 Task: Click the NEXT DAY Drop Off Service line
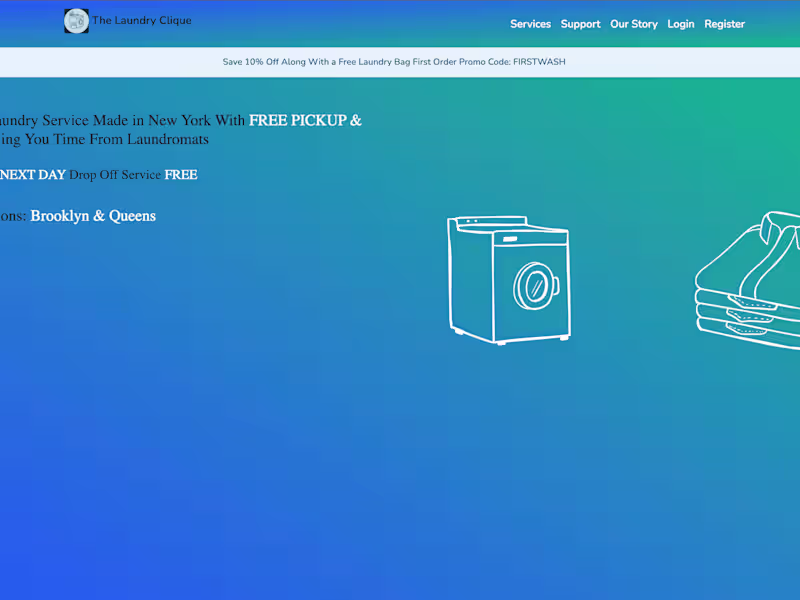pos(98,174)
